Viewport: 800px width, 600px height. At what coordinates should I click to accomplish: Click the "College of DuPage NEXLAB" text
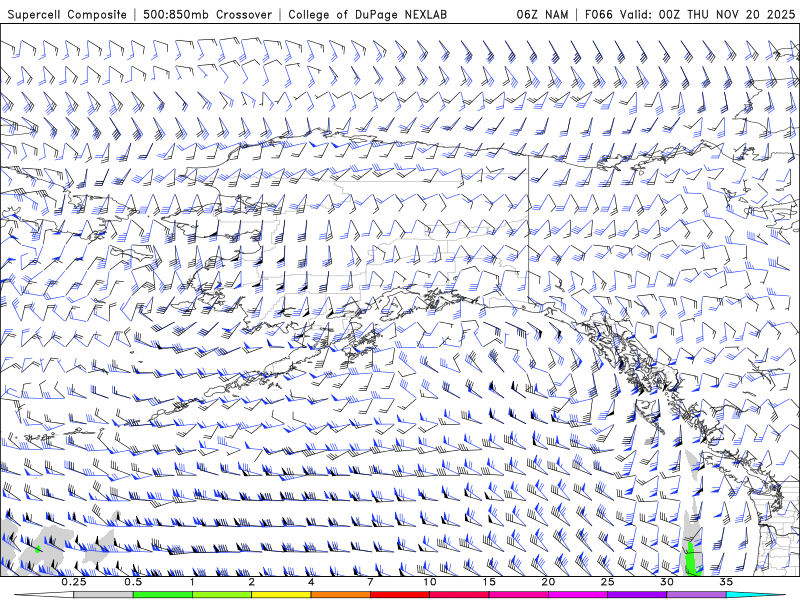pos(367,14)
